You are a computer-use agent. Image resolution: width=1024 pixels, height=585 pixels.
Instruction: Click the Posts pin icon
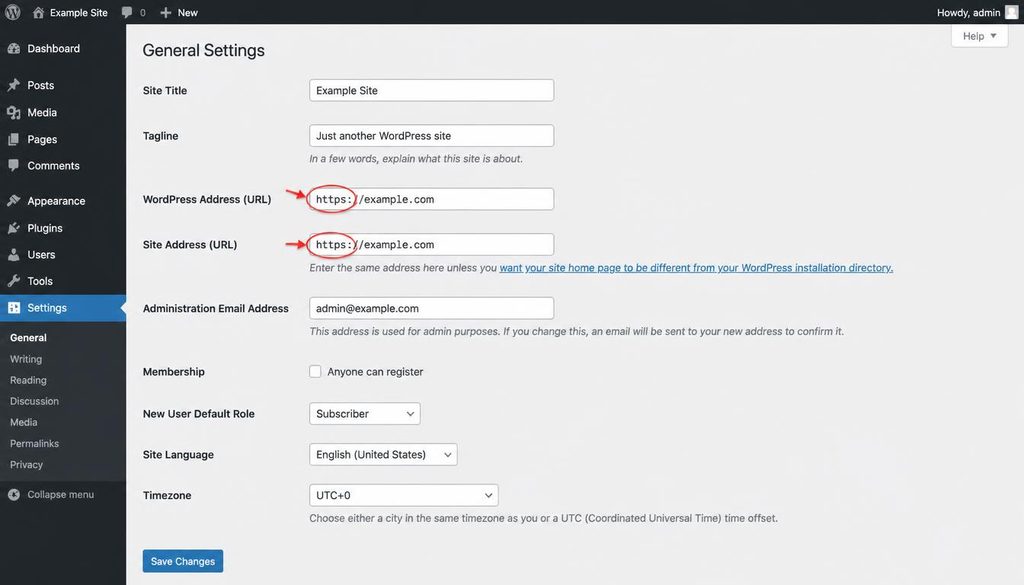point(14,86)
